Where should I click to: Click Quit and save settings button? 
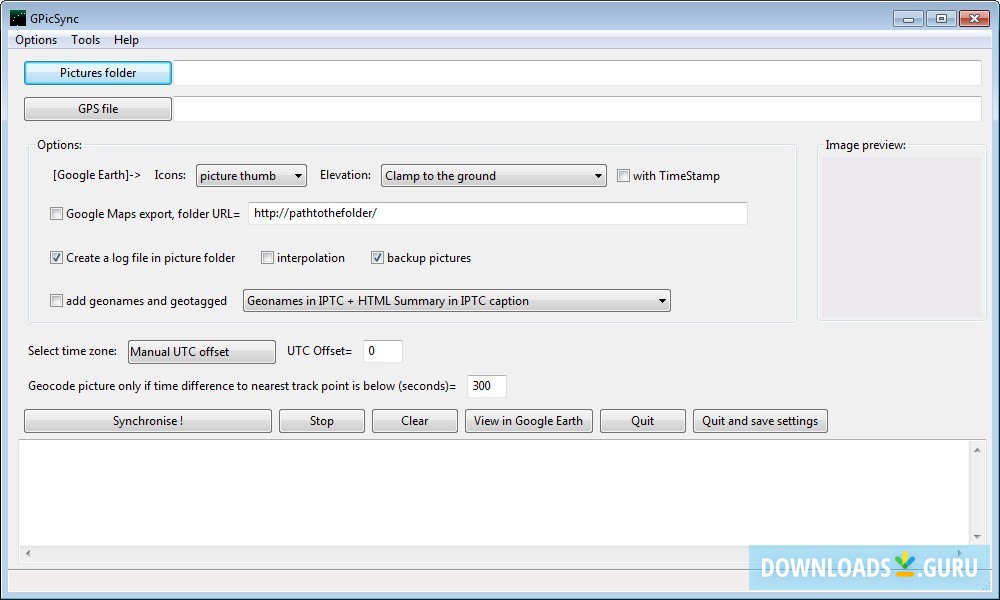[760, 421]
